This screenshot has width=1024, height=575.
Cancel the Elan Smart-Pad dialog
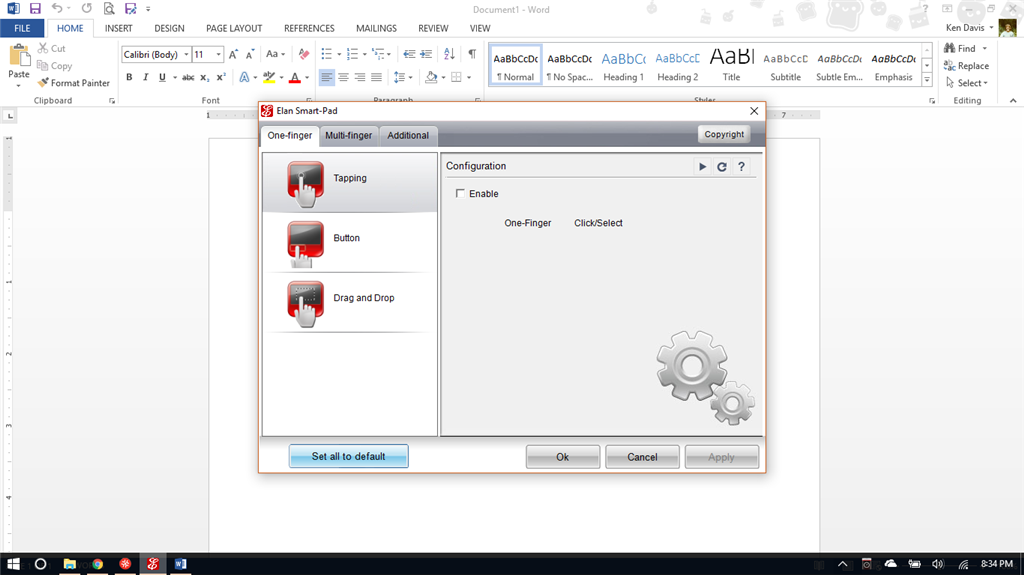642,457
